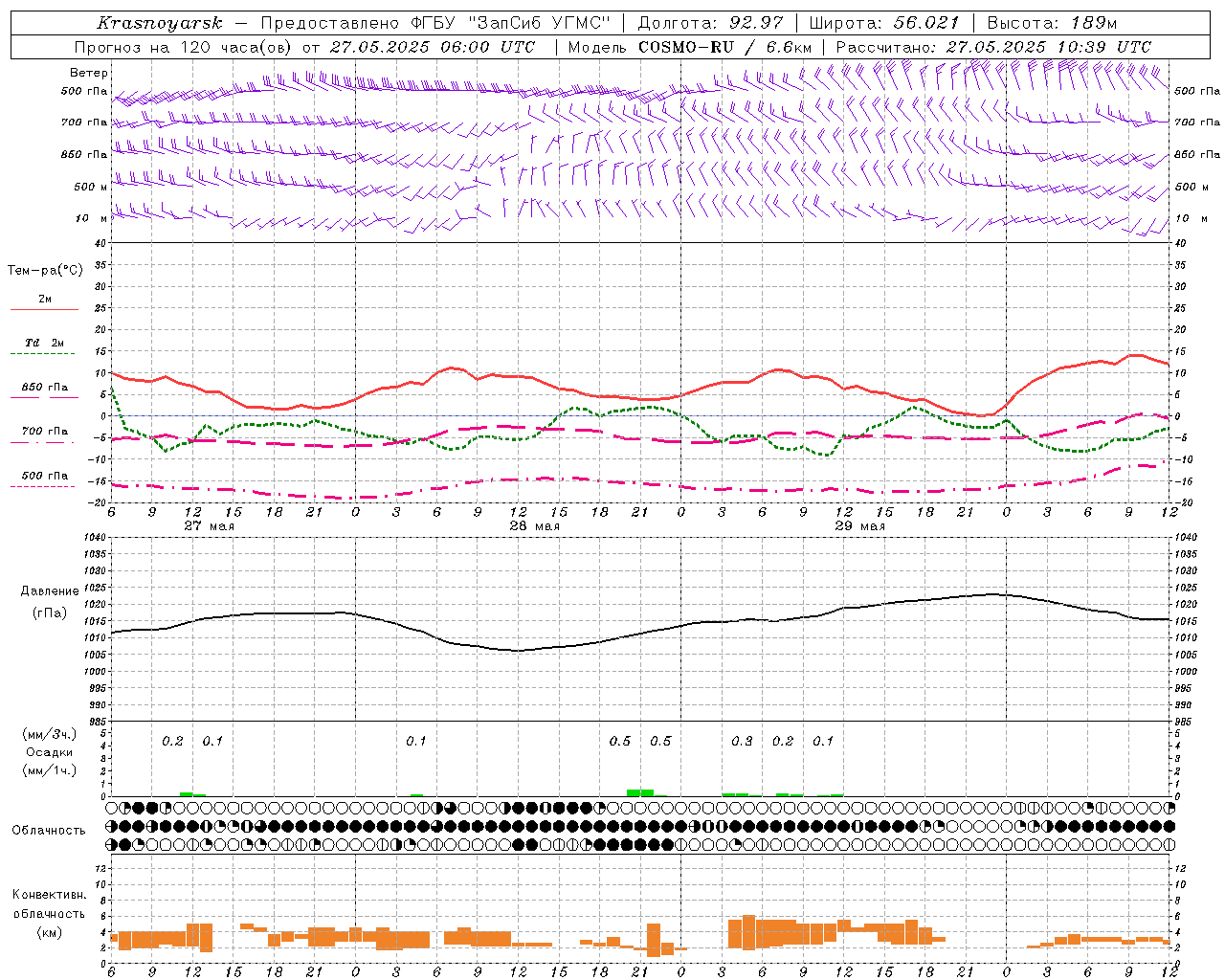
Task: Click the Krasnoyarsk station name in header
Action: (x=160, y=23)
